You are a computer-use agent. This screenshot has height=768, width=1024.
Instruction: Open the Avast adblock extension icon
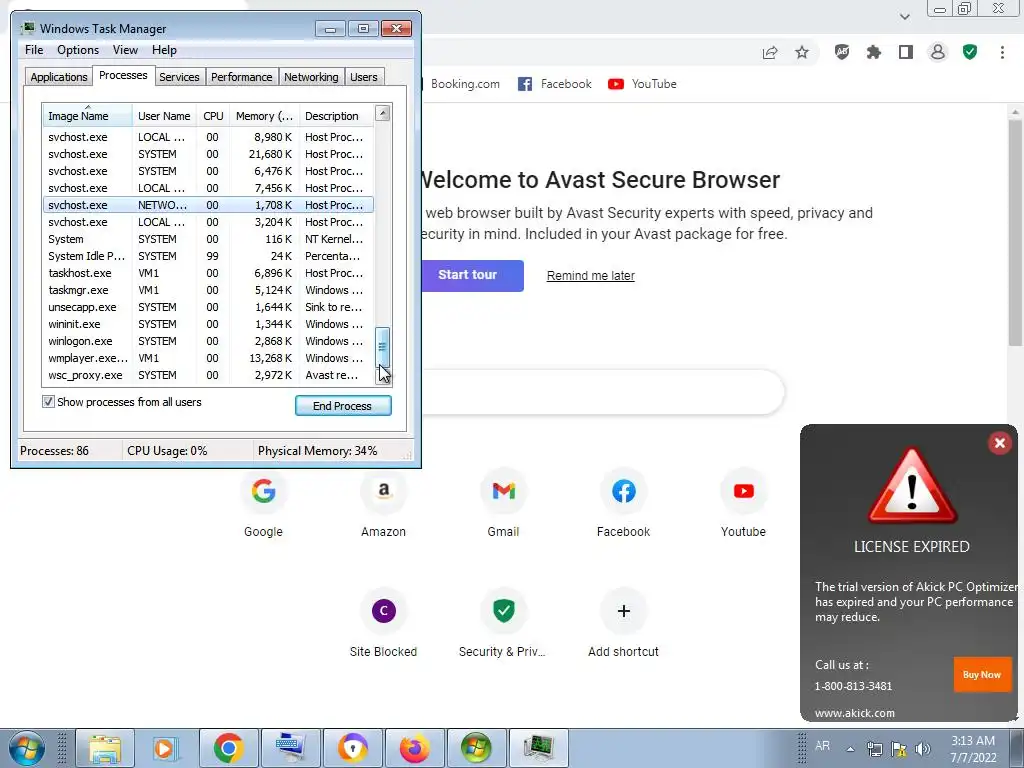click(x=842, y=52)
